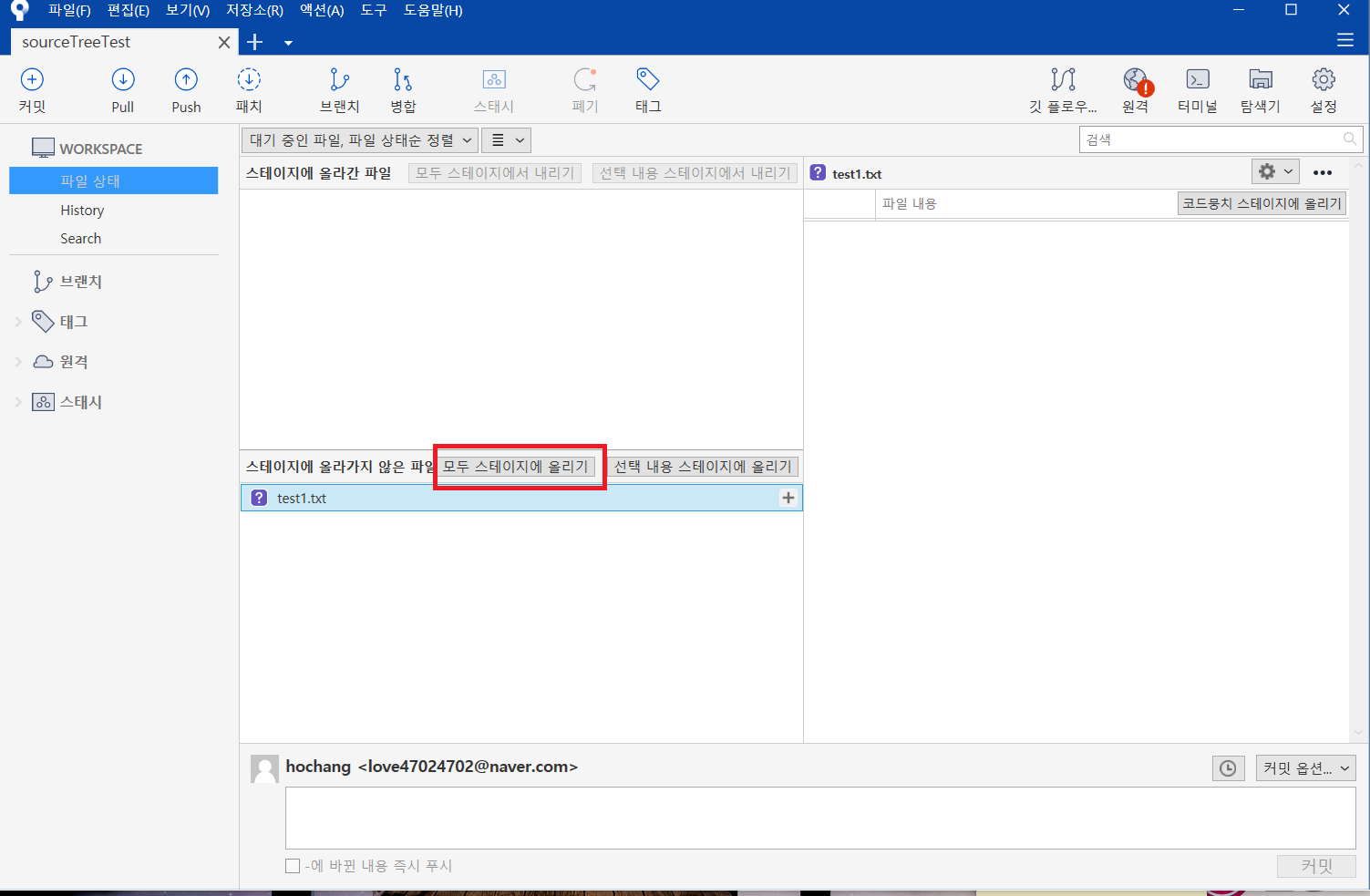Image resolution: width=1370 pixels, height=896 pixels.
Task: Click 모두 스테이지에서 내리기 button
Action: (495, 173)
